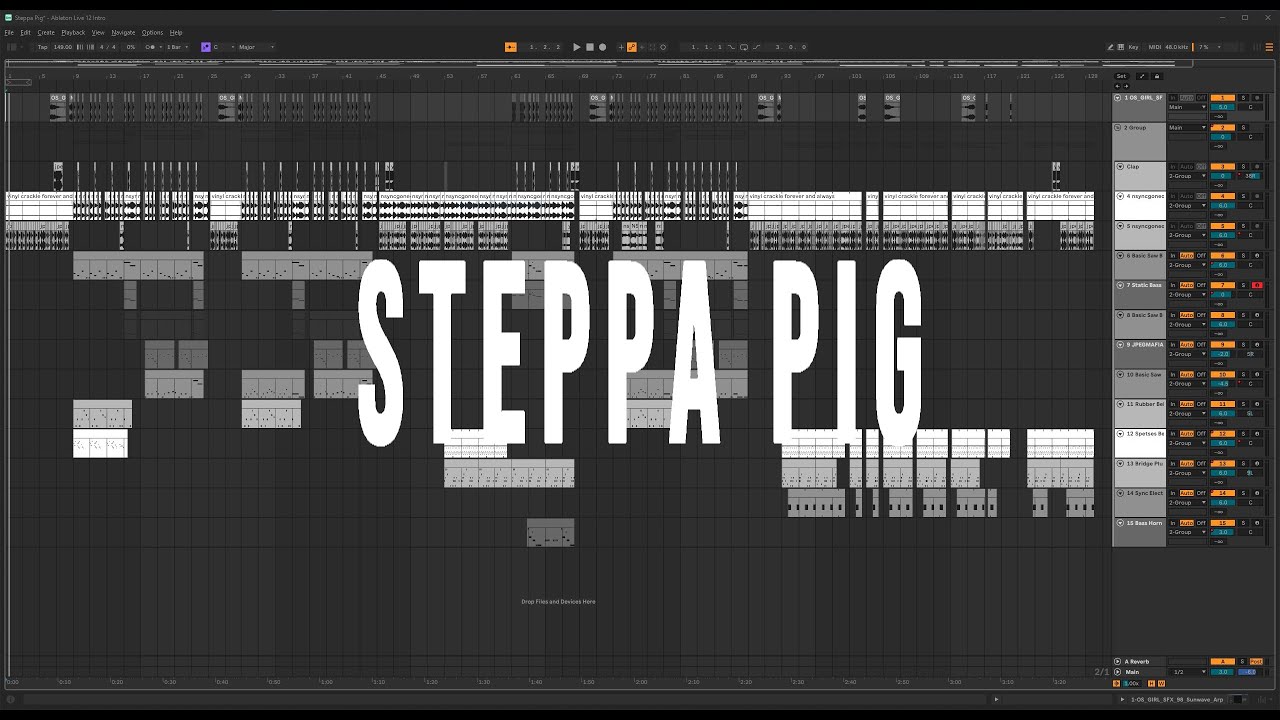Click the volume value 5.0 on track 1
The height and width of the screenshot is (720, 1280).
point(1223,107)
